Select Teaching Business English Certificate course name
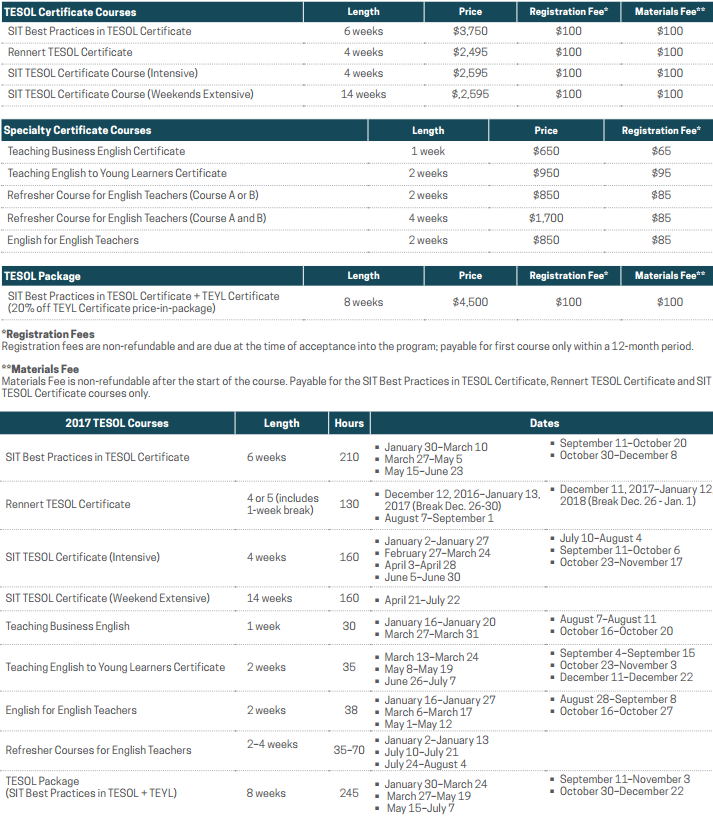This screenshot has width=713, height=818. 96,151
